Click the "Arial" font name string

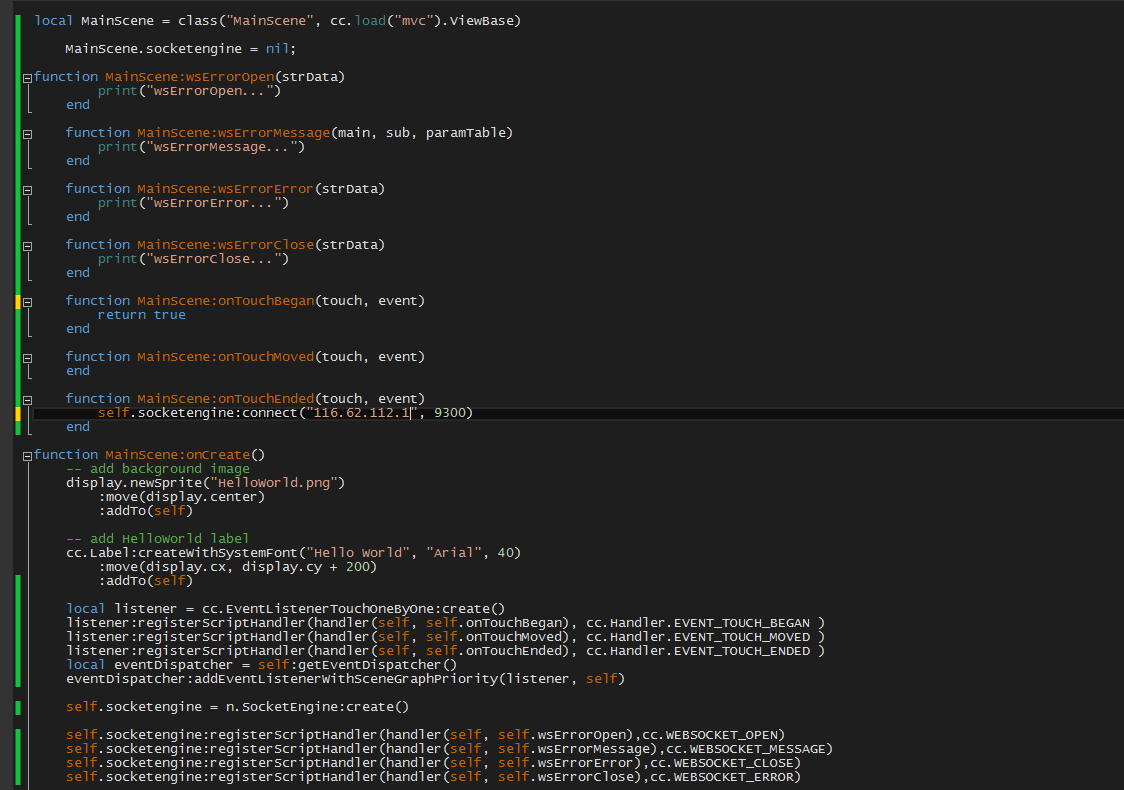tap(452, 553)
